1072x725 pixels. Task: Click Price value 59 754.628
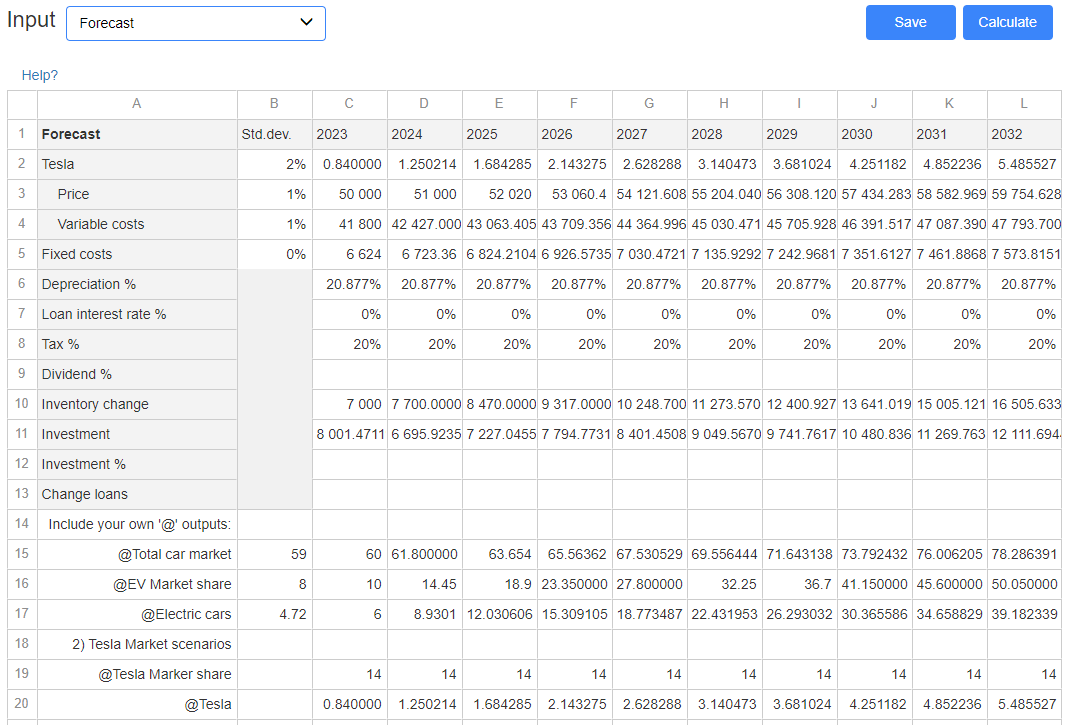pyautogui.click(x=1024, y=194)
